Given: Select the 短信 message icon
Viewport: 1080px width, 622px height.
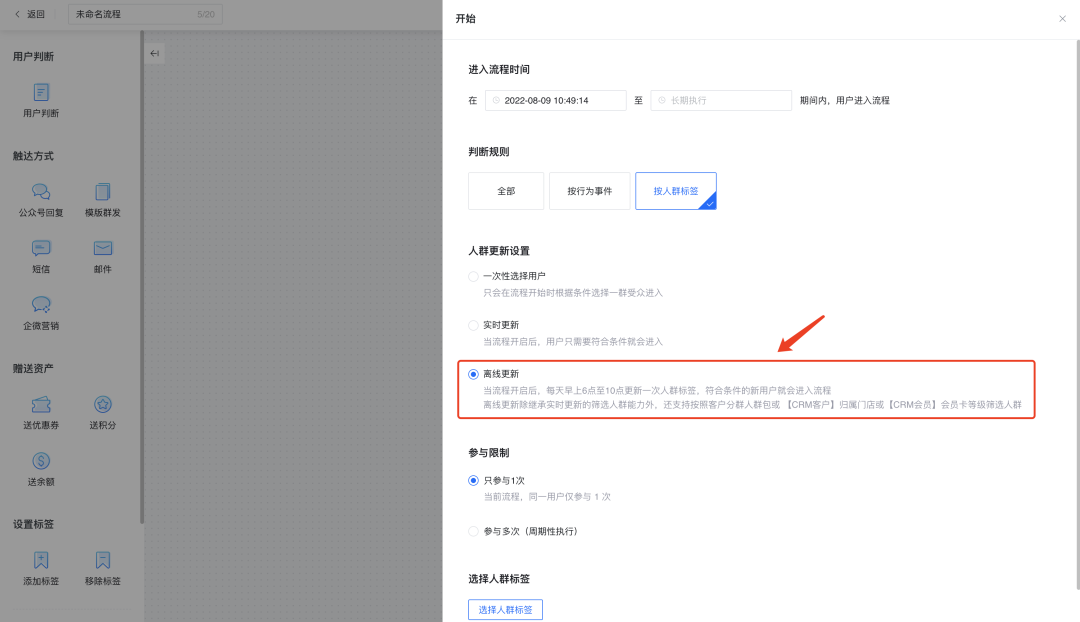Looking at the screenshot, I should tap(41, 248).
